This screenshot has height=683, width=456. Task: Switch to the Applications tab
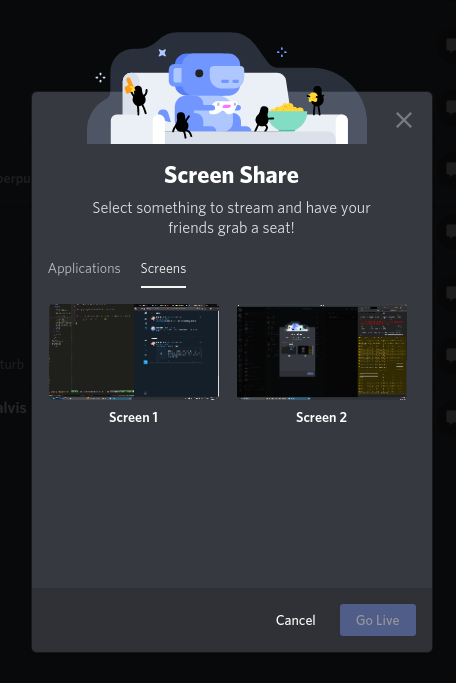click(x=84, y=268)
